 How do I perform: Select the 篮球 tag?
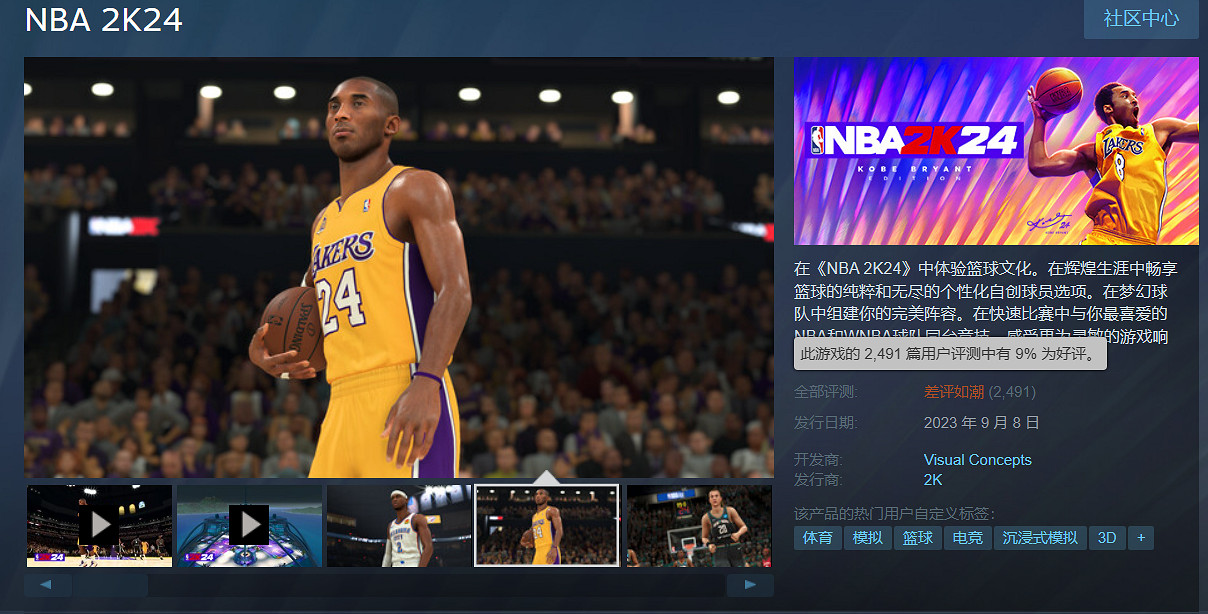pos(917,537)
